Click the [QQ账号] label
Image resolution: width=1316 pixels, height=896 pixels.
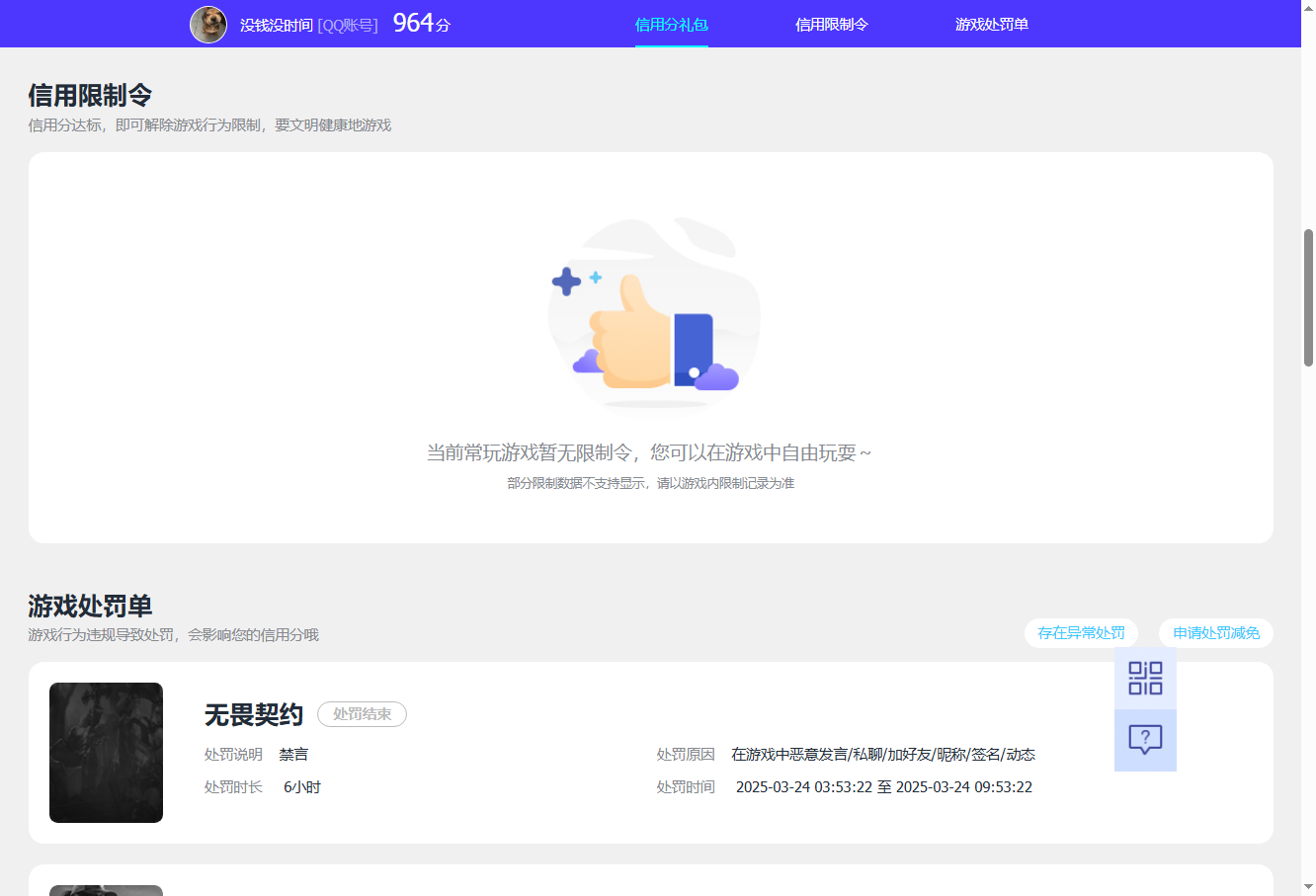[x=348, y=25]
